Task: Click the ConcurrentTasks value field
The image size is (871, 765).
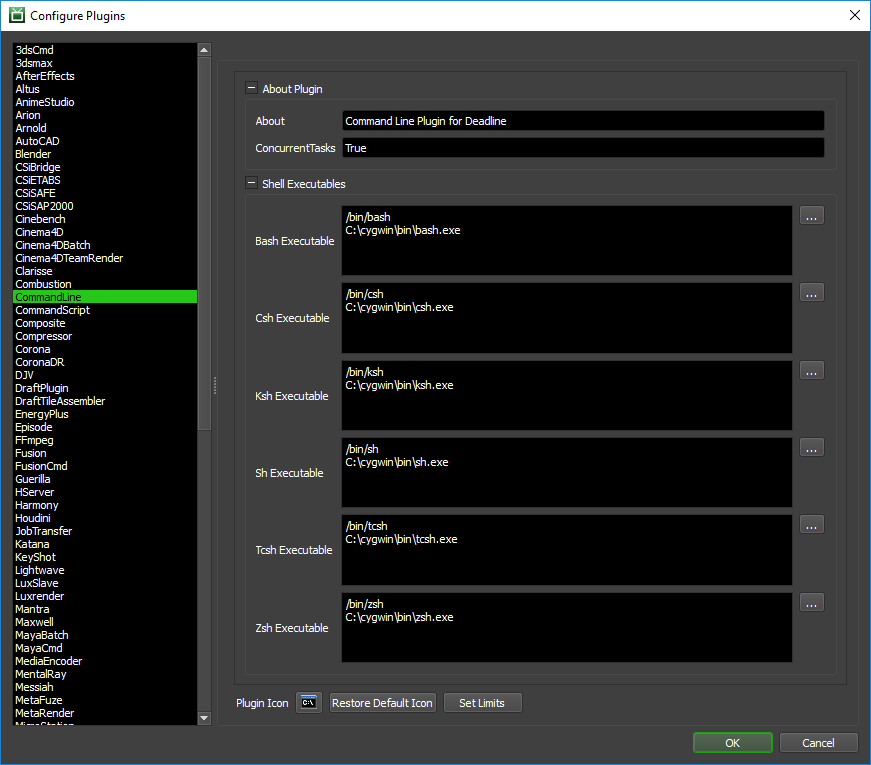Action: pyautogui.click(x=583, y=148)
